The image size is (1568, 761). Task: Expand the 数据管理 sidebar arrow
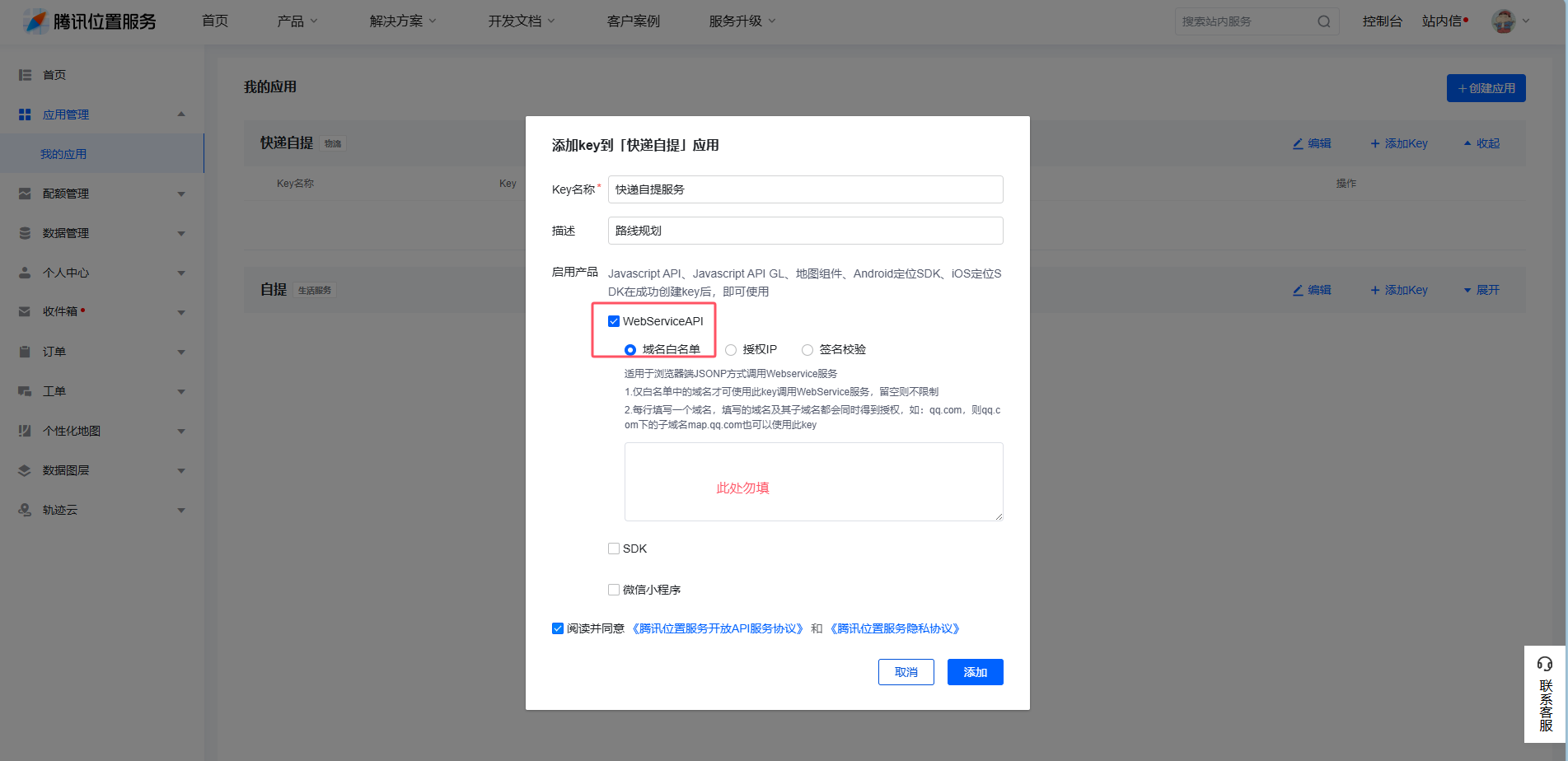[181, 233]
